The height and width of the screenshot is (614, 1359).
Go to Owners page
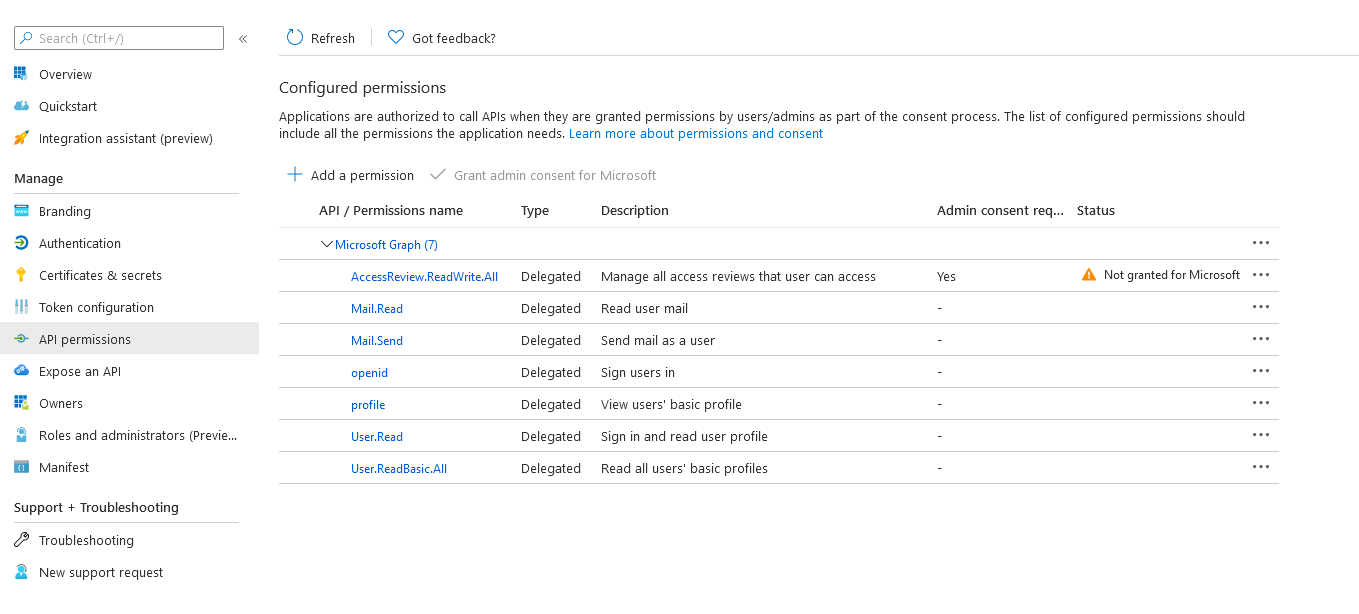(61, 403)
